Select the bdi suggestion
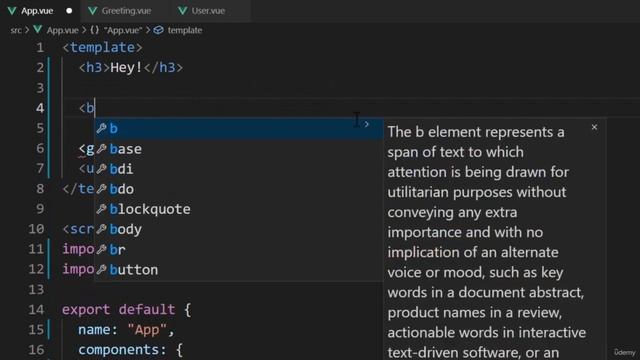 [239, 169]
